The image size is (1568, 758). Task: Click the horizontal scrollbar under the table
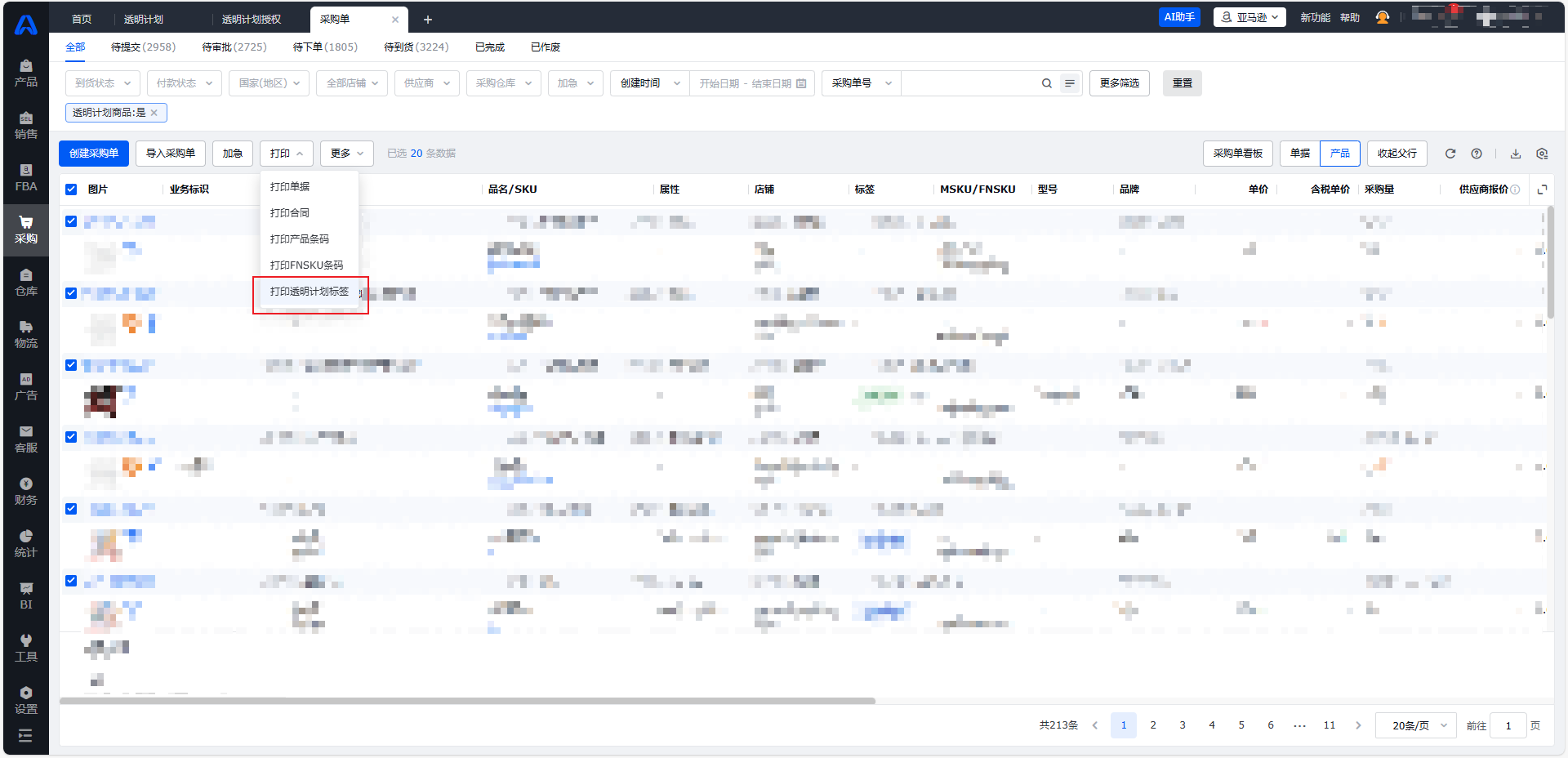click(467, 701)
